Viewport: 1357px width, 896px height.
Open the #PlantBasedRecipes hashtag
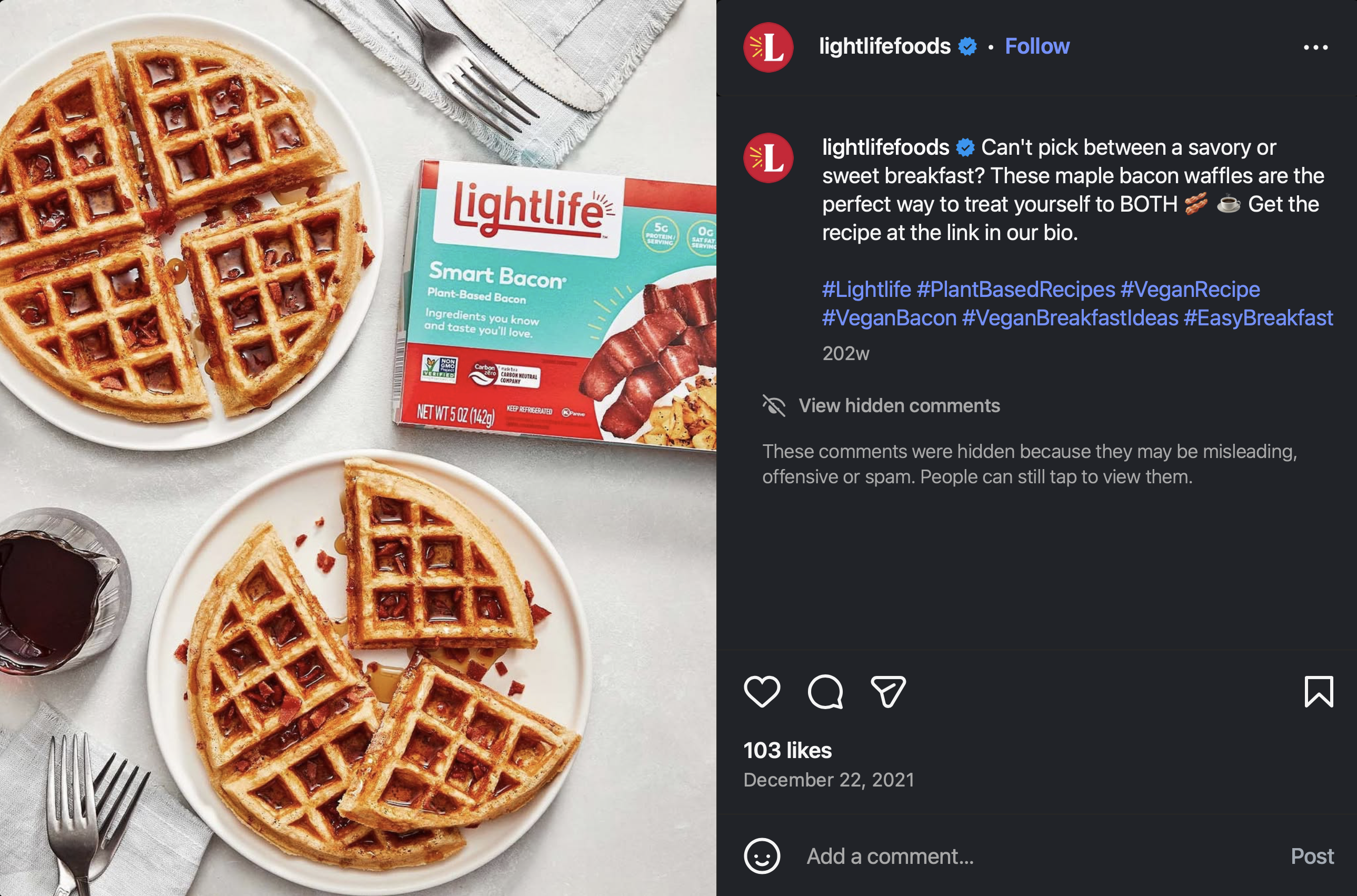(1015, 289)
